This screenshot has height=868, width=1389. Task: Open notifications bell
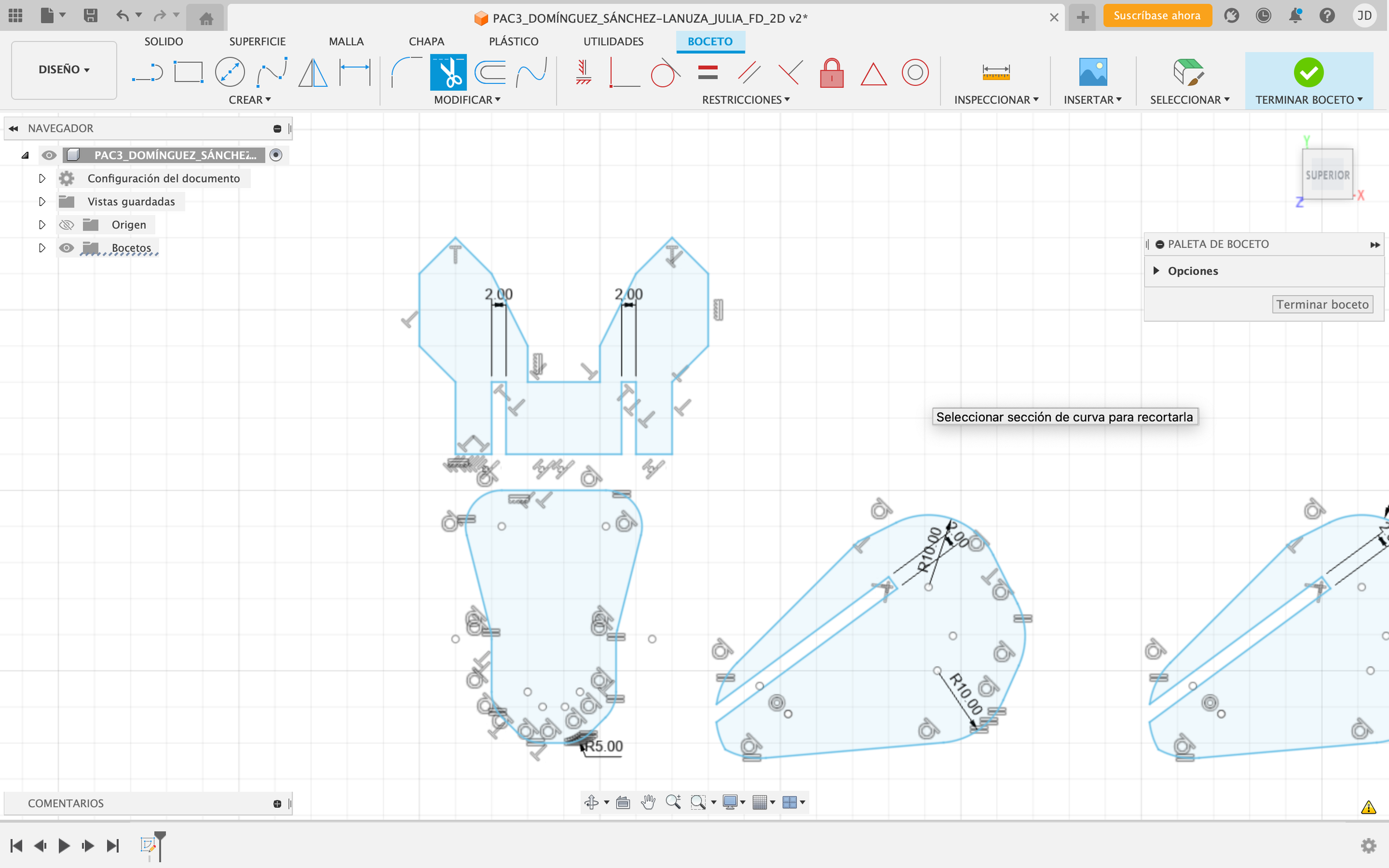pos(1295,16)
